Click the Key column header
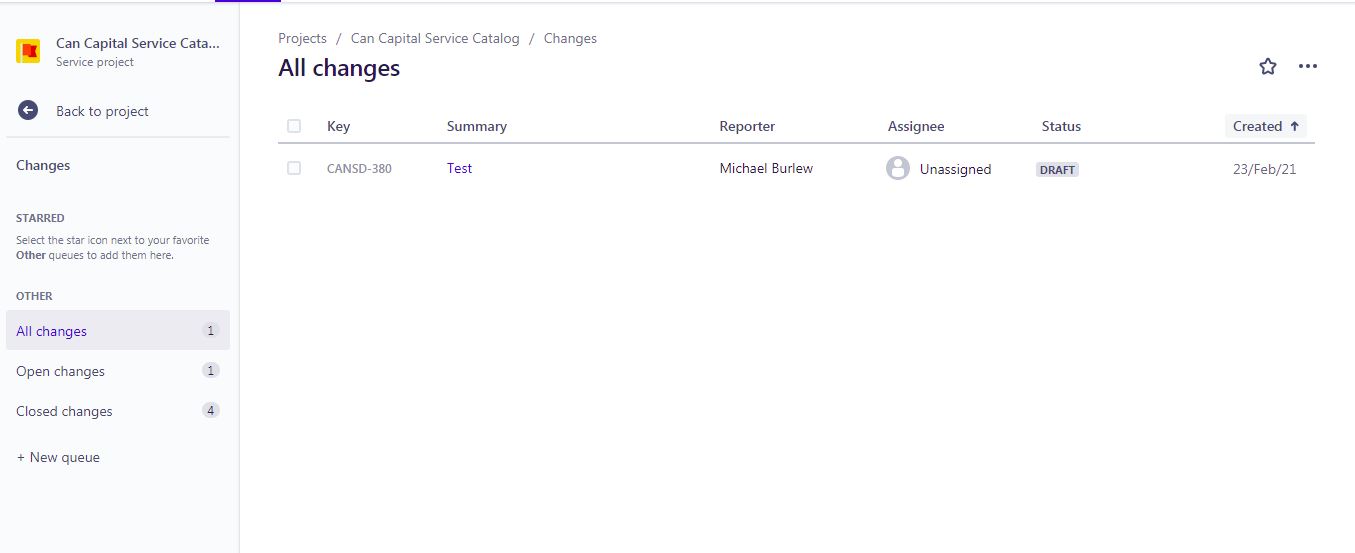1355x553 pixels. [x=338, y=126]
